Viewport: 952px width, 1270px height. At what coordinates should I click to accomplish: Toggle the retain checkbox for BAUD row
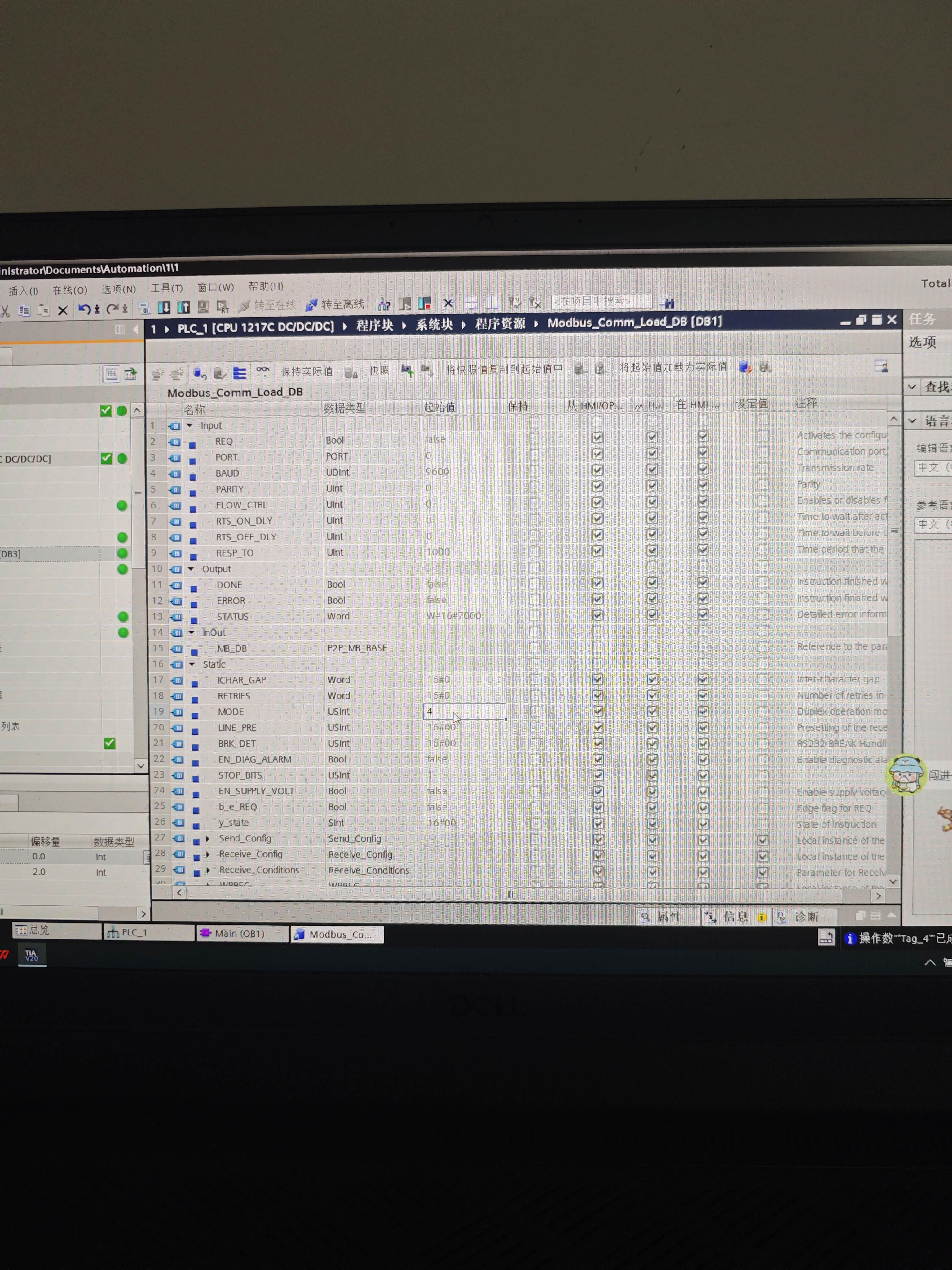(534, 471)
